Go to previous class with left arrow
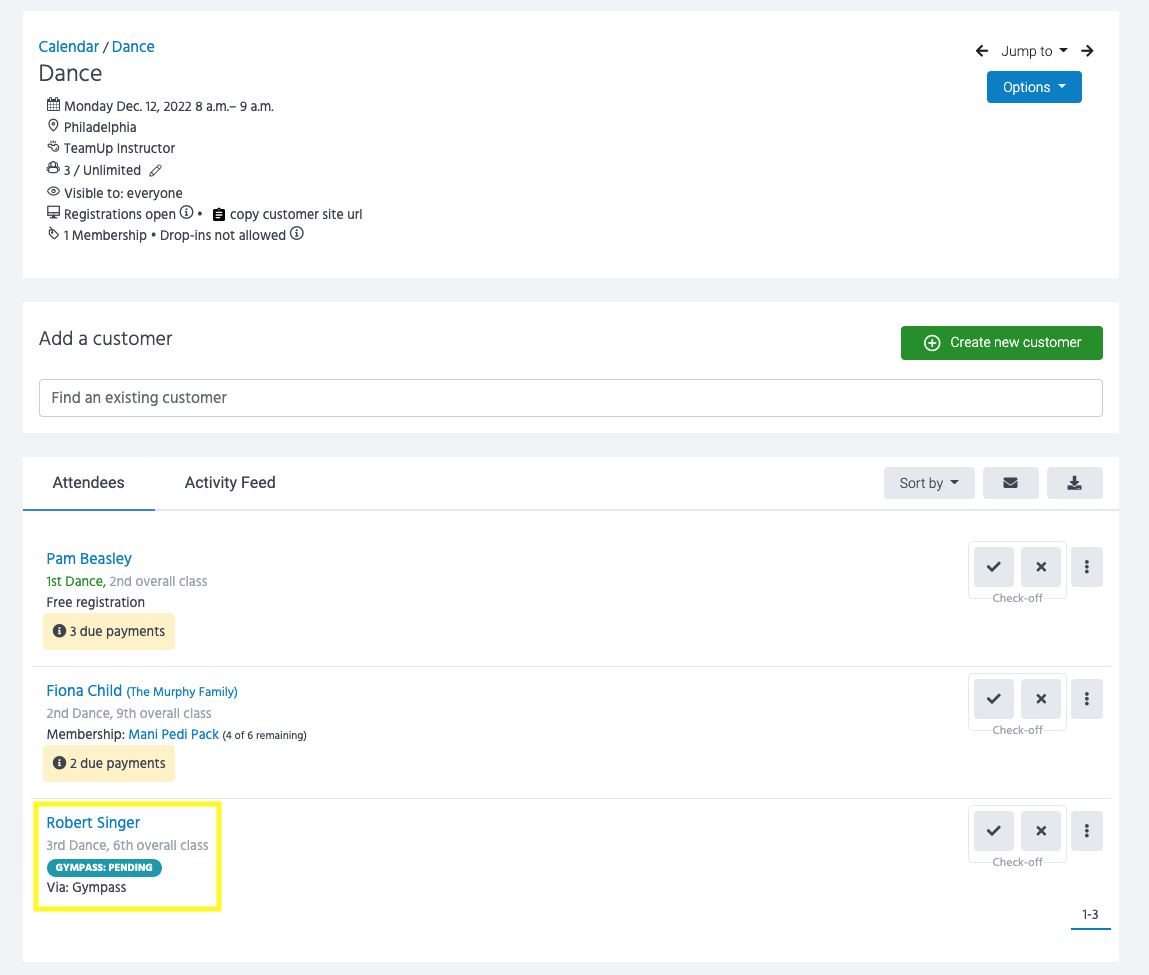The width and height of the screenshot is (1149, 975). pos(982,51)
